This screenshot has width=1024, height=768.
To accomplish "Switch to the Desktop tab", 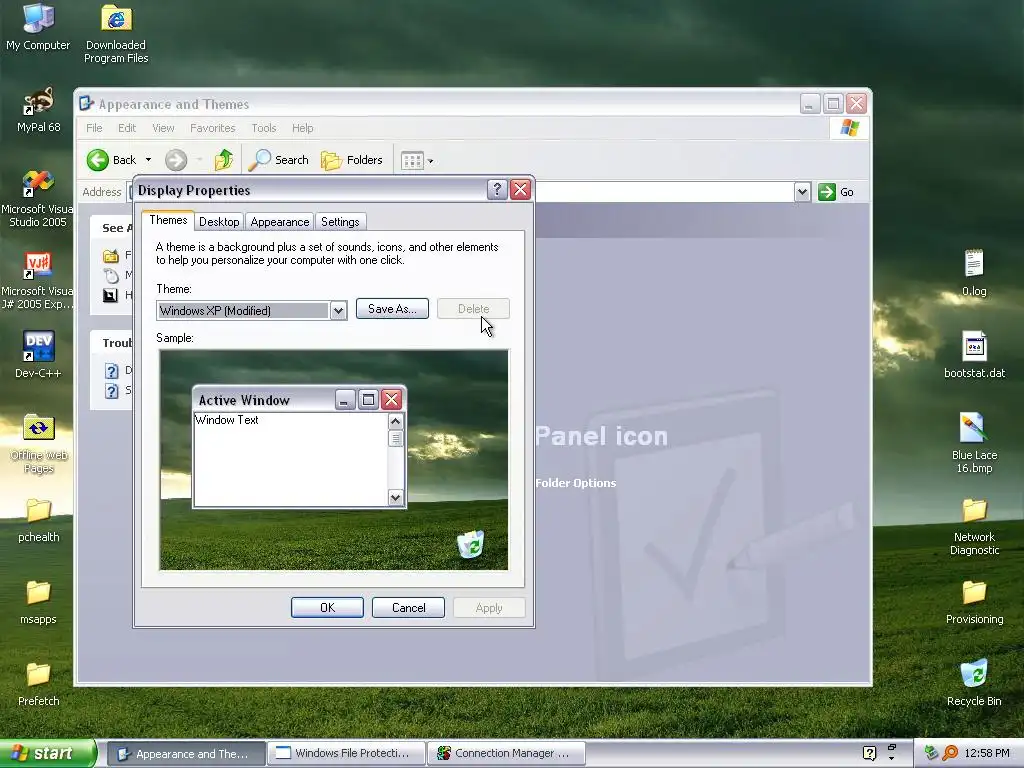I will 219,222.
